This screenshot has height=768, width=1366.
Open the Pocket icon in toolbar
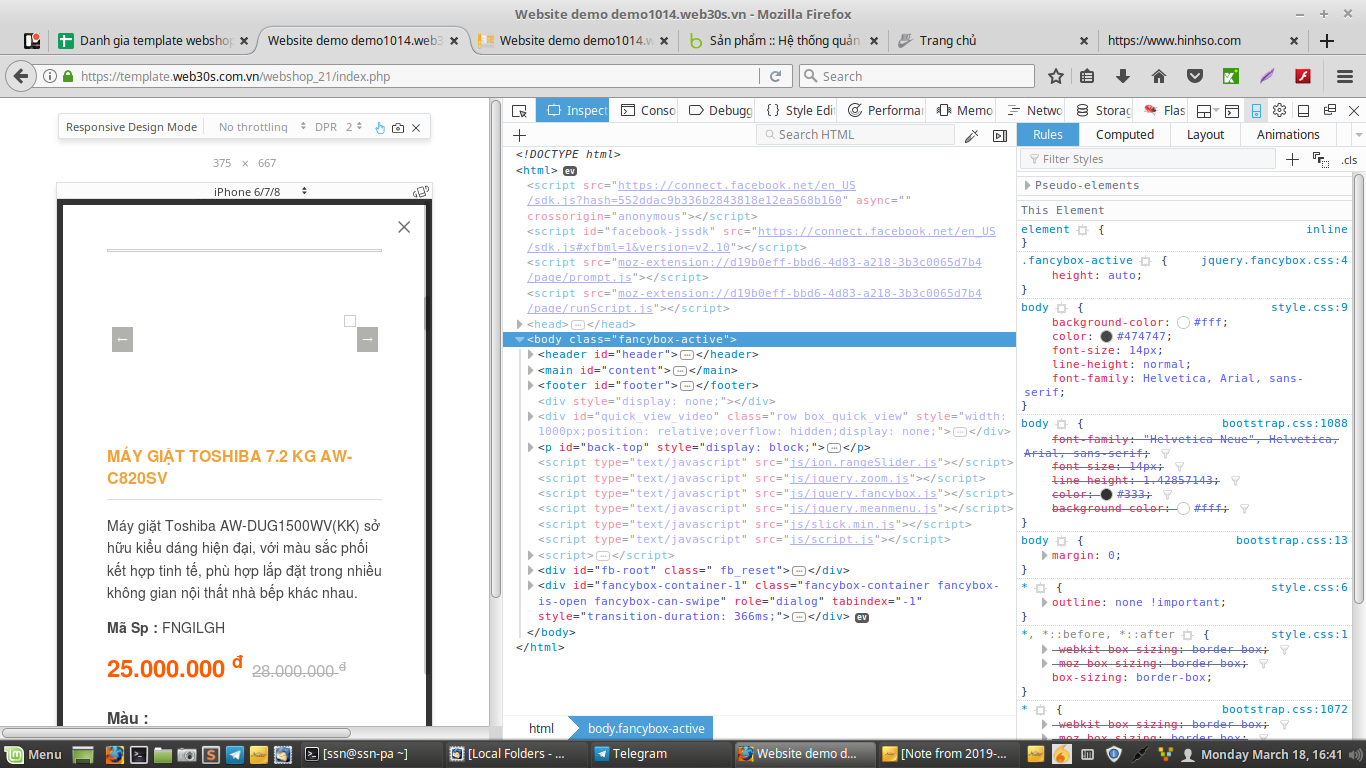[1194, 76]
